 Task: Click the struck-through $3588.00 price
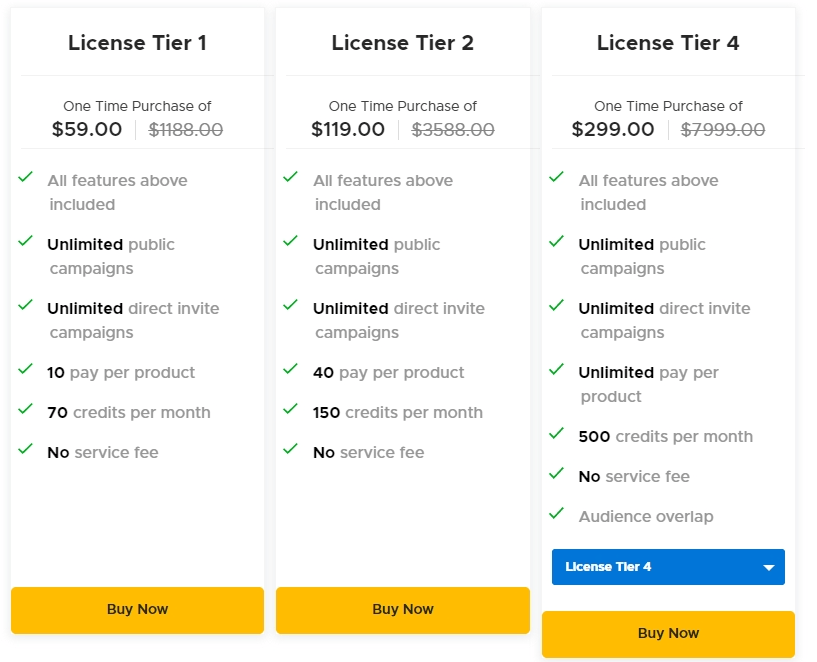(453, 129)
